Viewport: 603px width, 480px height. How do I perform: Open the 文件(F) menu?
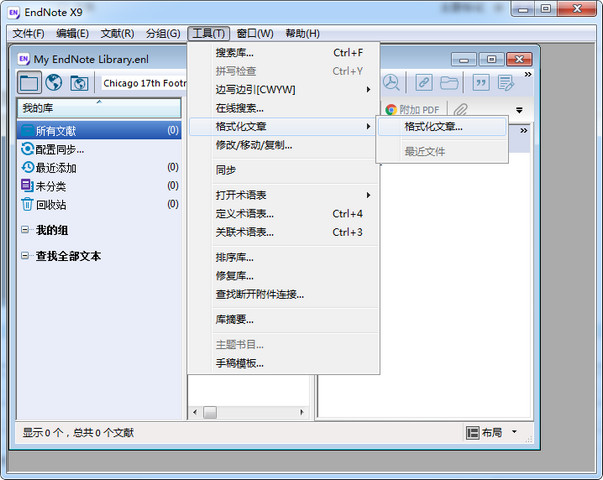tap(28, 33)
